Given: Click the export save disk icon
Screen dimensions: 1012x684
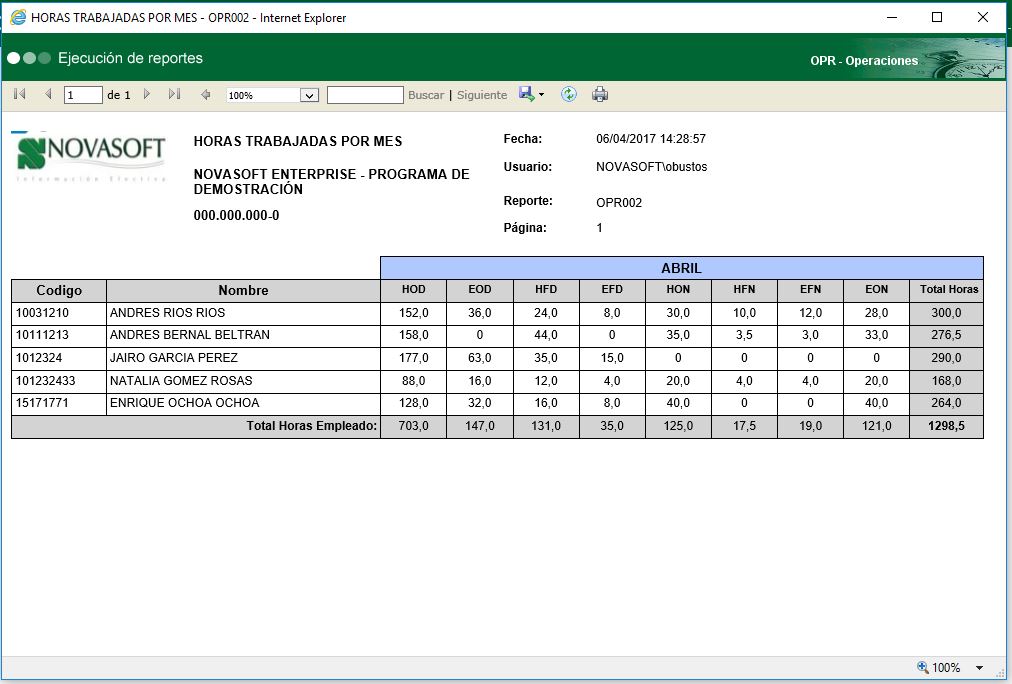Looking at the screenshot, I should (526, 94).
